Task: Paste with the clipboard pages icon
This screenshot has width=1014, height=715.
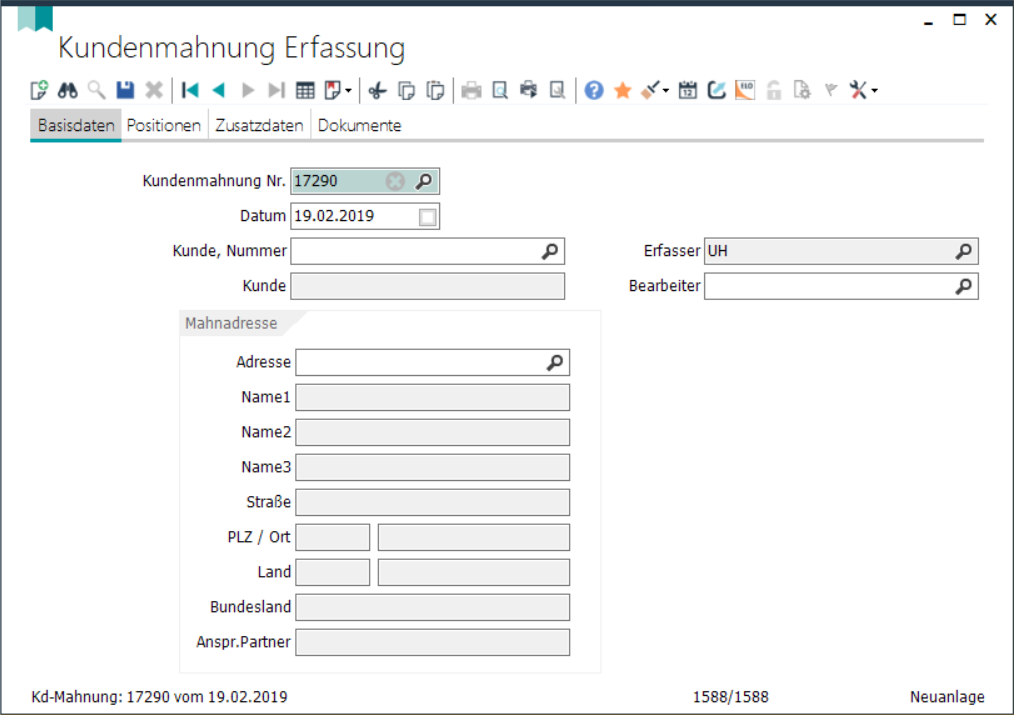Action: [x=435, y=90]
